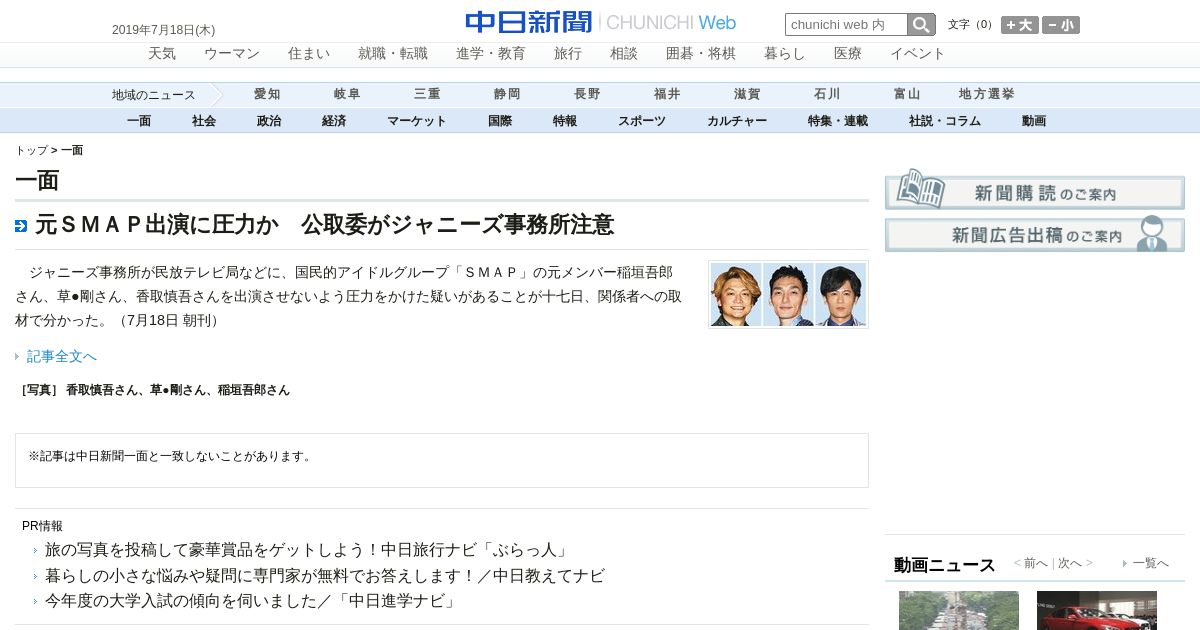Screen dimensions: 1200x630
Task: Click the search magnifier button
Action: (x=921, y=25)
